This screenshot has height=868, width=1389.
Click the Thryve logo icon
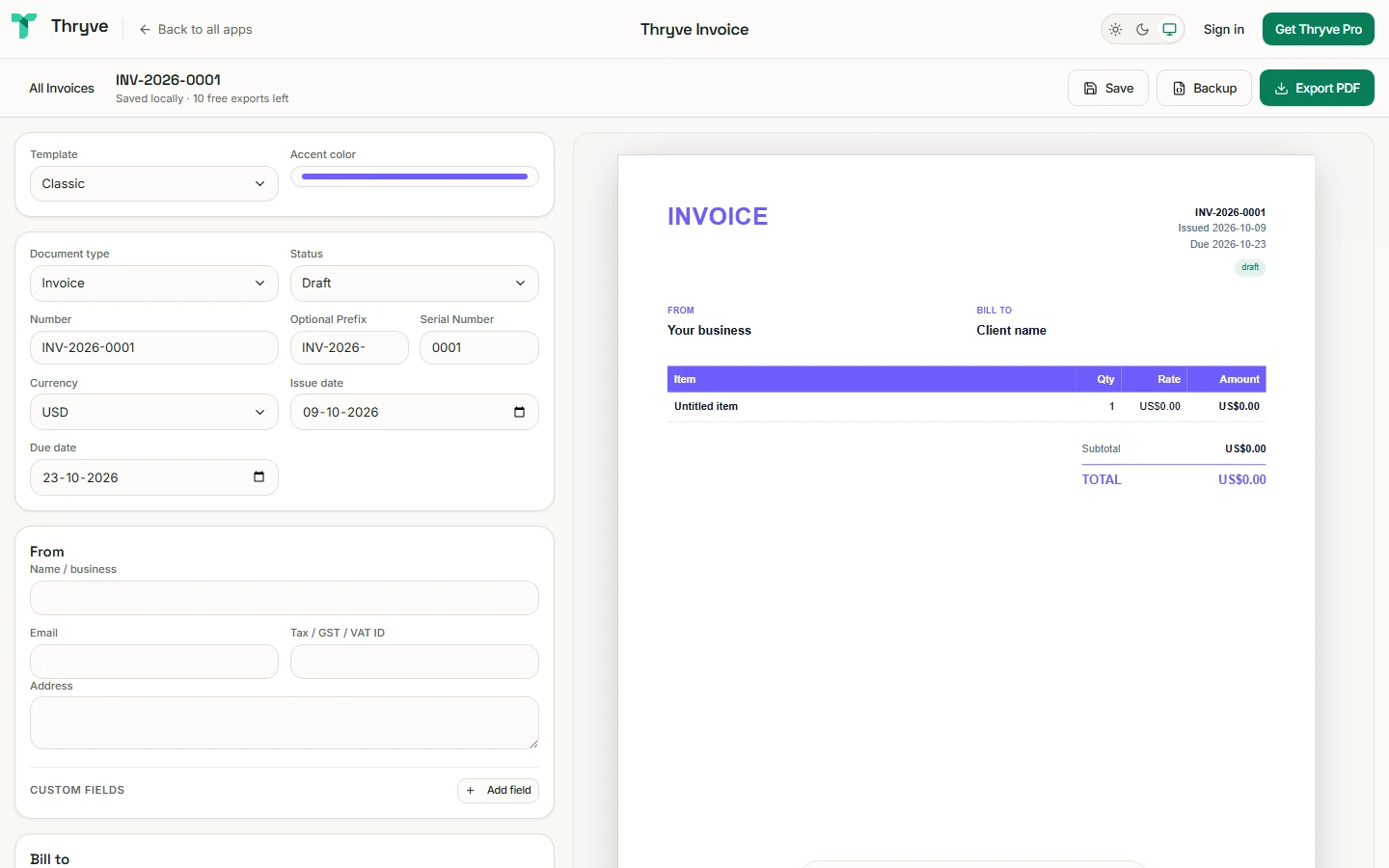tap(24, 26)
